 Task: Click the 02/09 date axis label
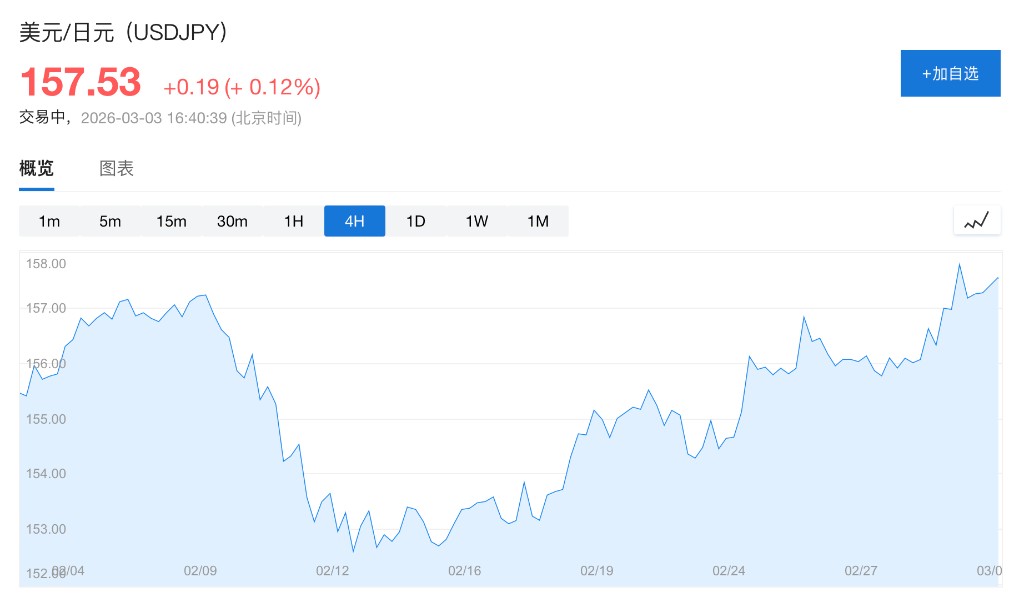pyautogui.click(x=200, y=571)
